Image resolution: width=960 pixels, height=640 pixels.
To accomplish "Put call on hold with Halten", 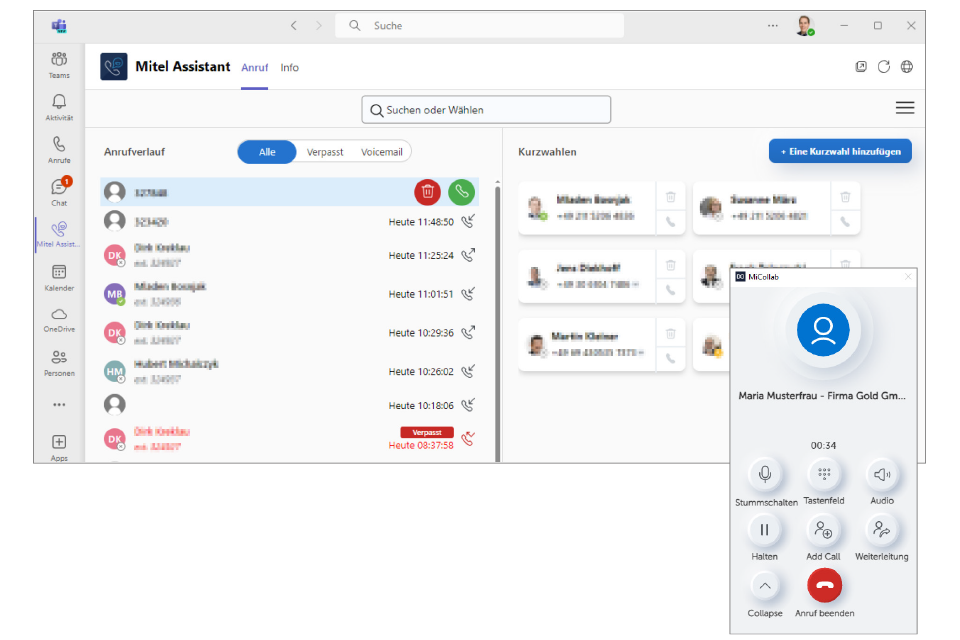I will 764,530.
